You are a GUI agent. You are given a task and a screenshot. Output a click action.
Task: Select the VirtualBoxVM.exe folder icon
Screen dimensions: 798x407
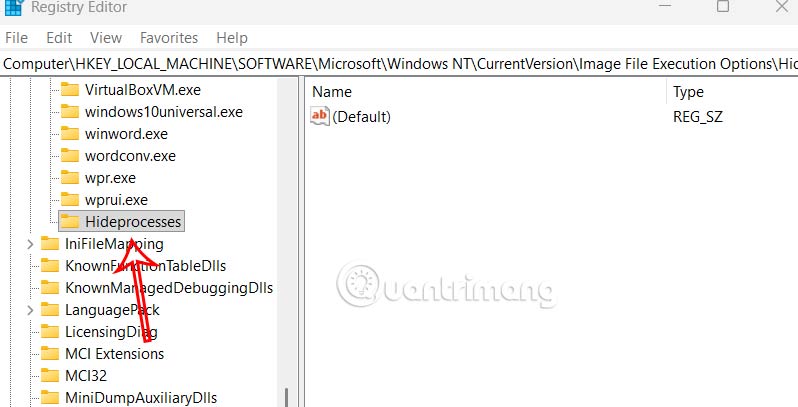pyautogui.click(x=70, y=90)
